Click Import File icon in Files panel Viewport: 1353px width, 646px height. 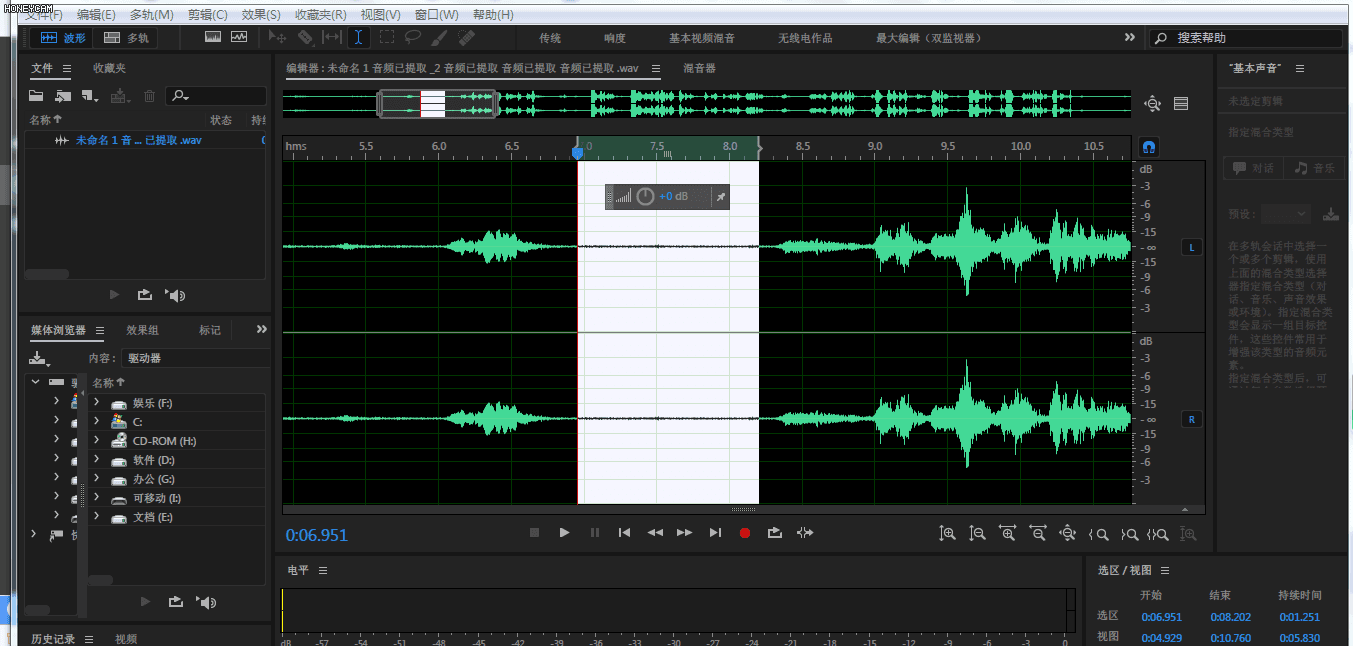click(x=63, y=96)
